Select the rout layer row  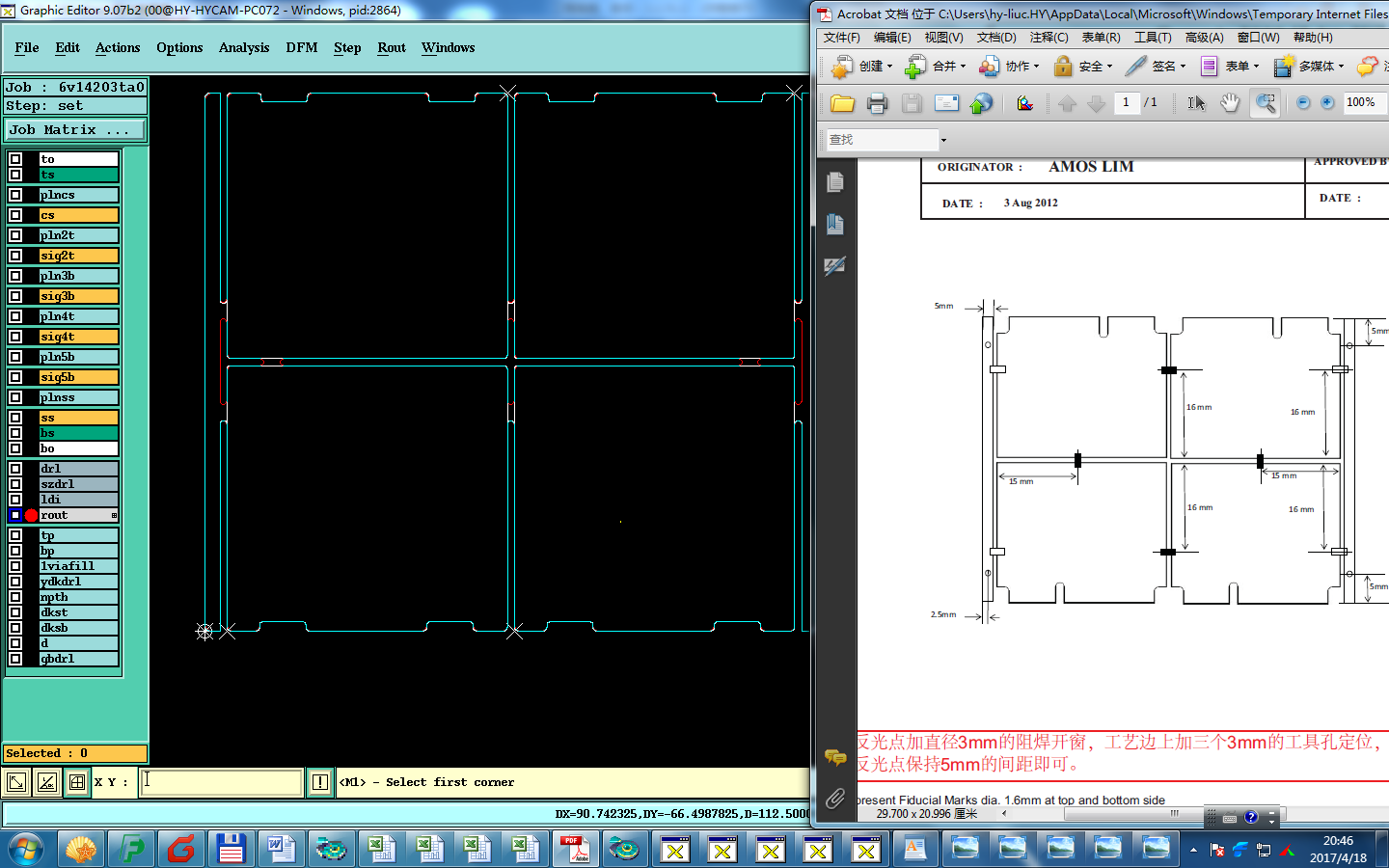75,515
